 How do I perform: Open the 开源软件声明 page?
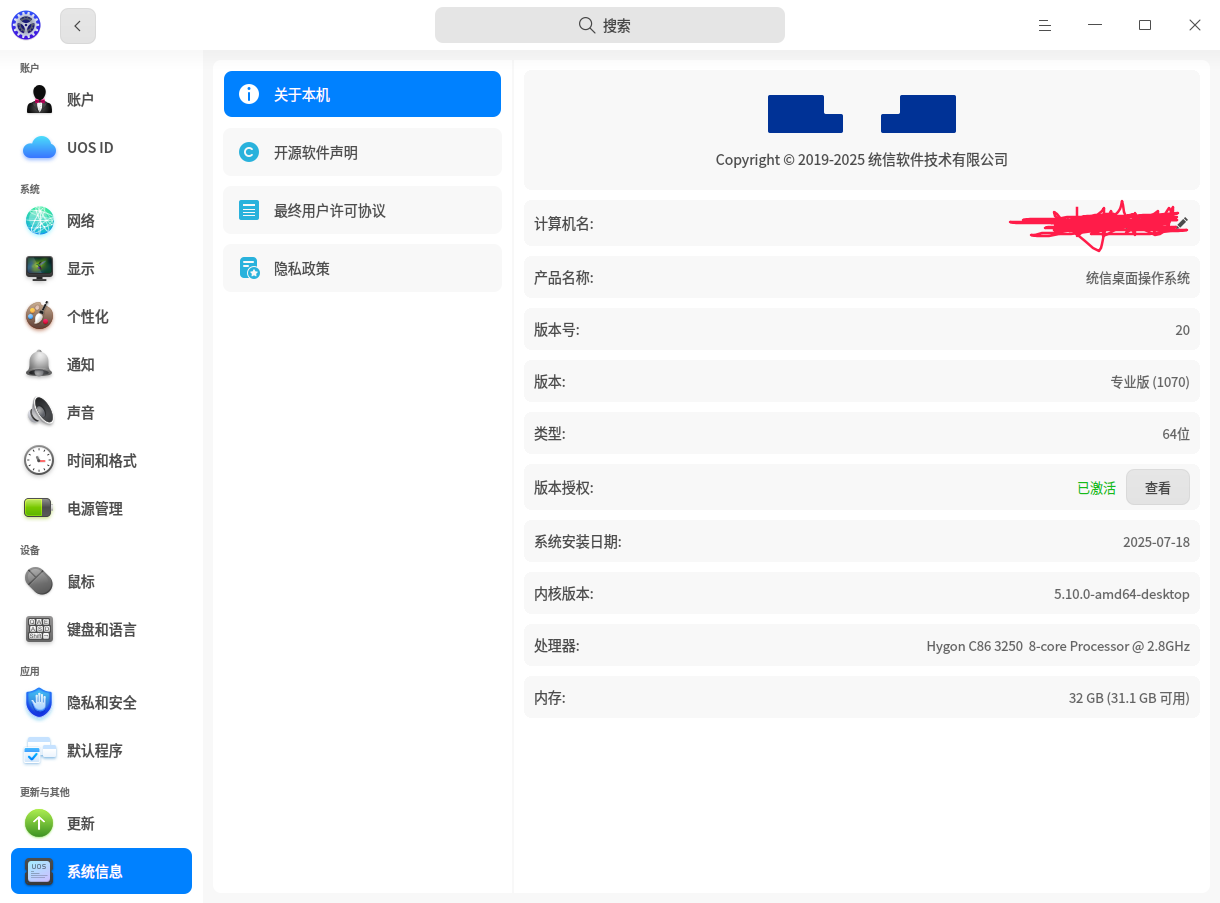click(362, 152)
